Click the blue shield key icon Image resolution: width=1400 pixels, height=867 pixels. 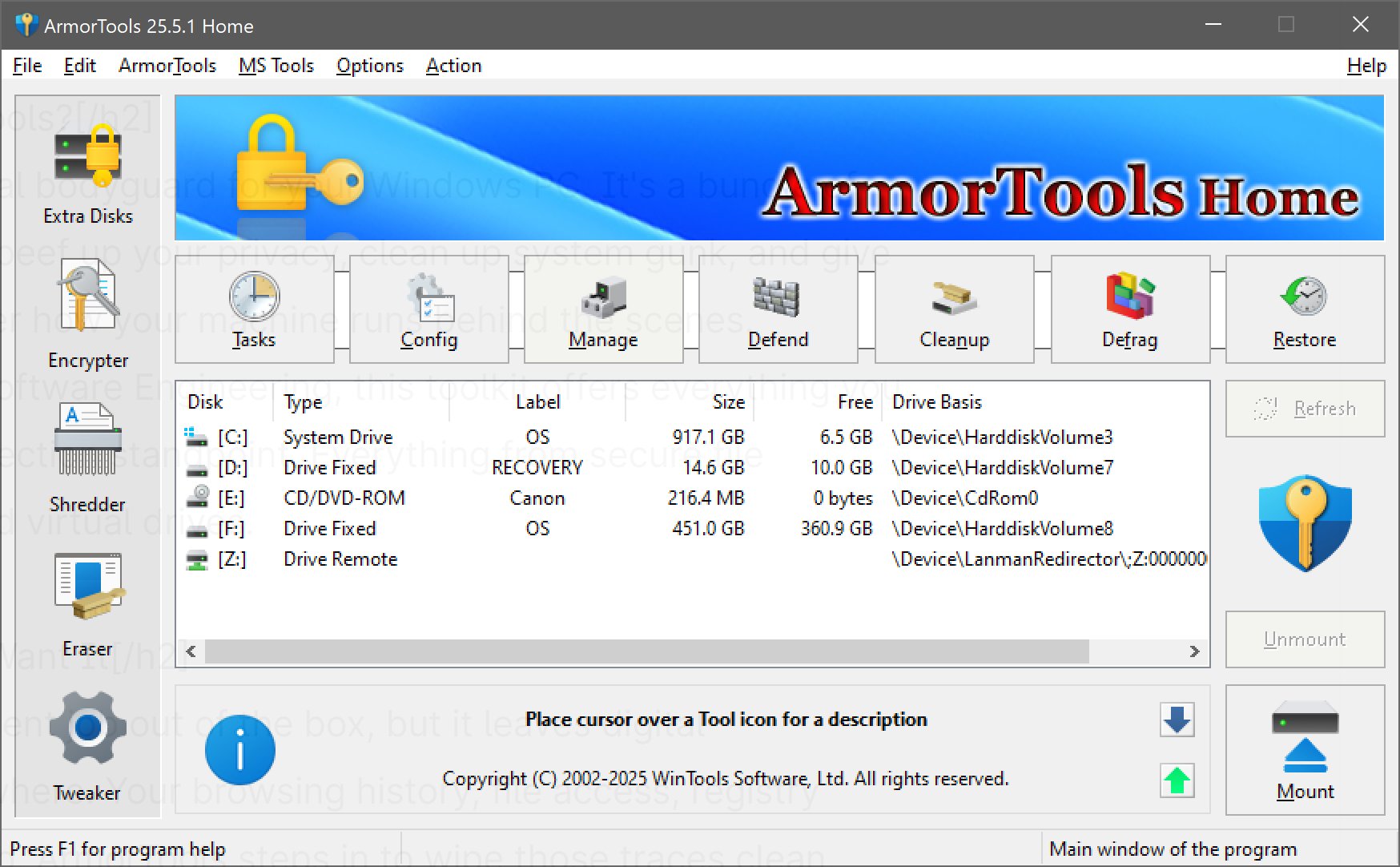pyautogui.click(x=1305, y=522)
